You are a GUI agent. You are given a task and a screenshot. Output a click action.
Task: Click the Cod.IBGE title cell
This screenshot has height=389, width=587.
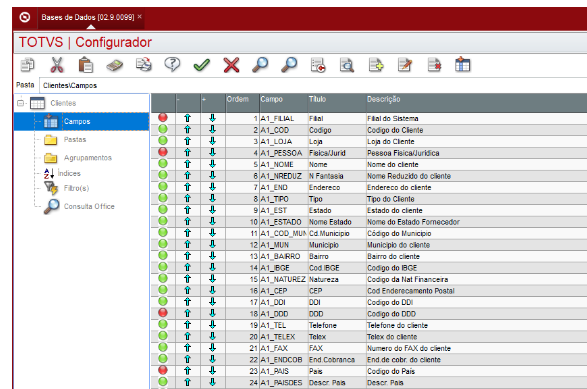click(337, 268)
